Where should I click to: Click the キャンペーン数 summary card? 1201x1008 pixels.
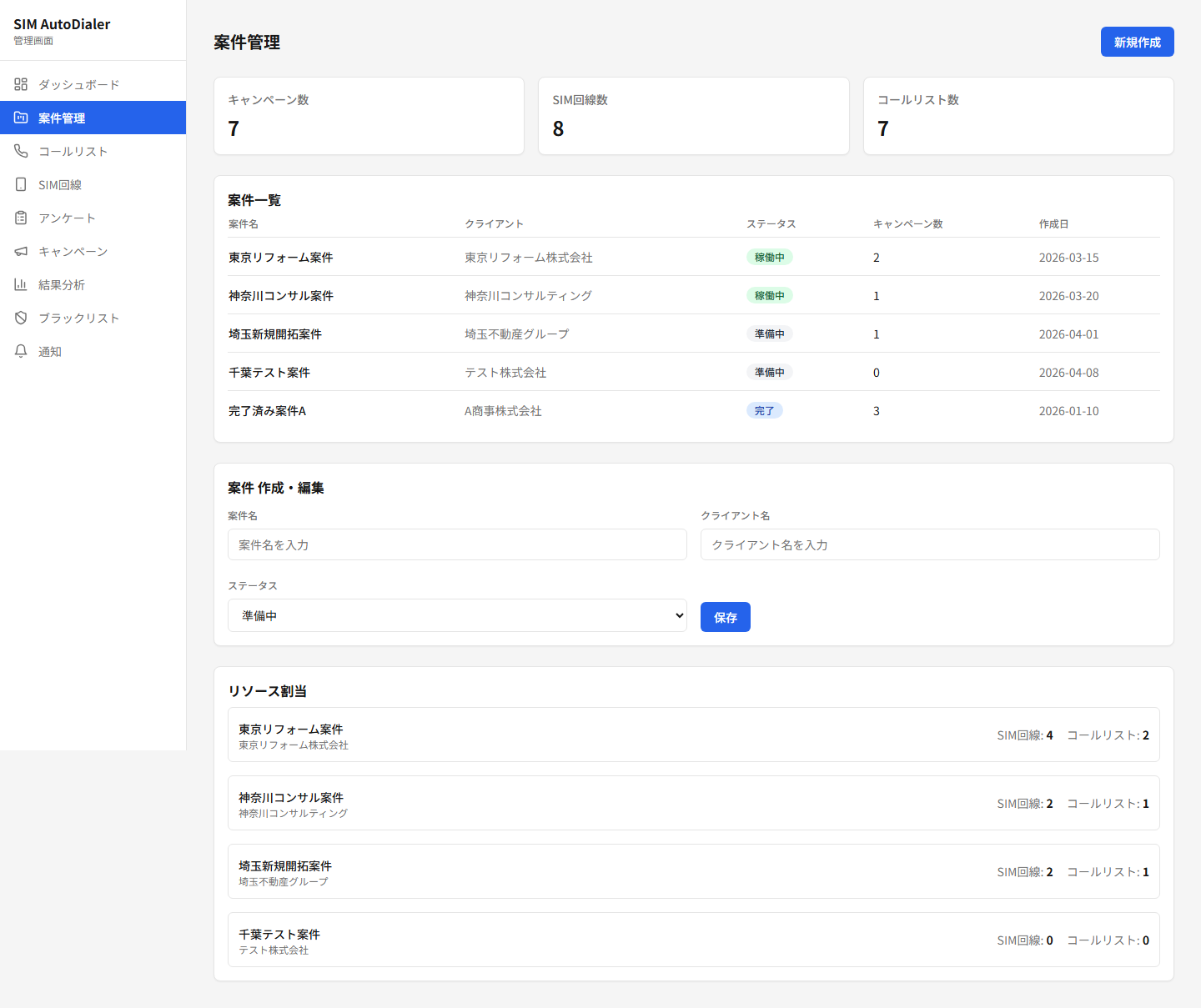369,116
